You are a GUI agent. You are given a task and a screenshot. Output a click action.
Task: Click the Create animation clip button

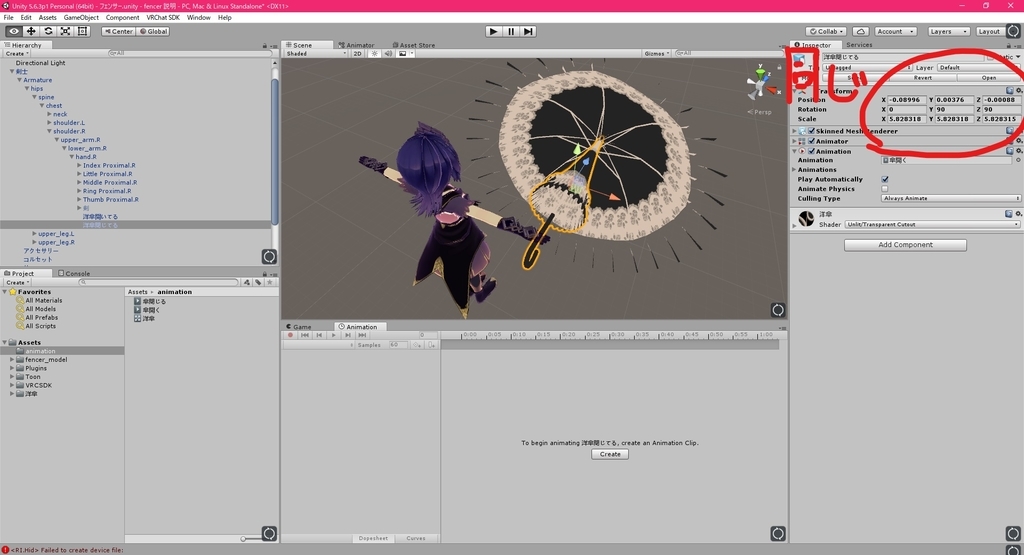[x=610, y=454]
